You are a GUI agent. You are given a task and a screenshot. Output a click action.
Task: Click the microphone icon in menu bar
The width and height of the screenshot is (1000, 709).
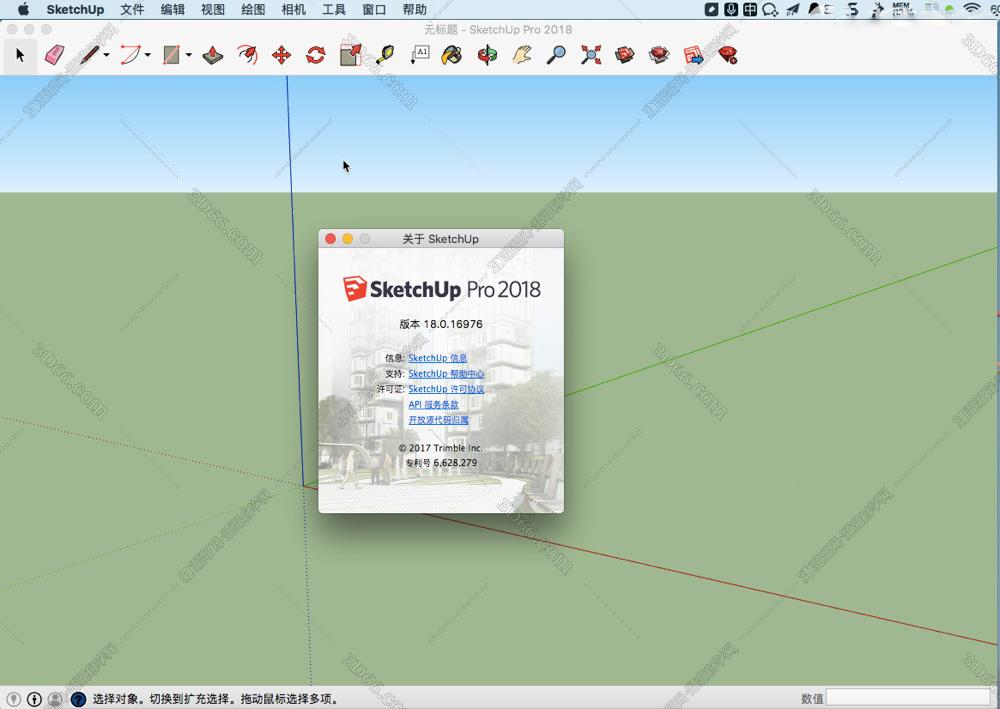731,9
